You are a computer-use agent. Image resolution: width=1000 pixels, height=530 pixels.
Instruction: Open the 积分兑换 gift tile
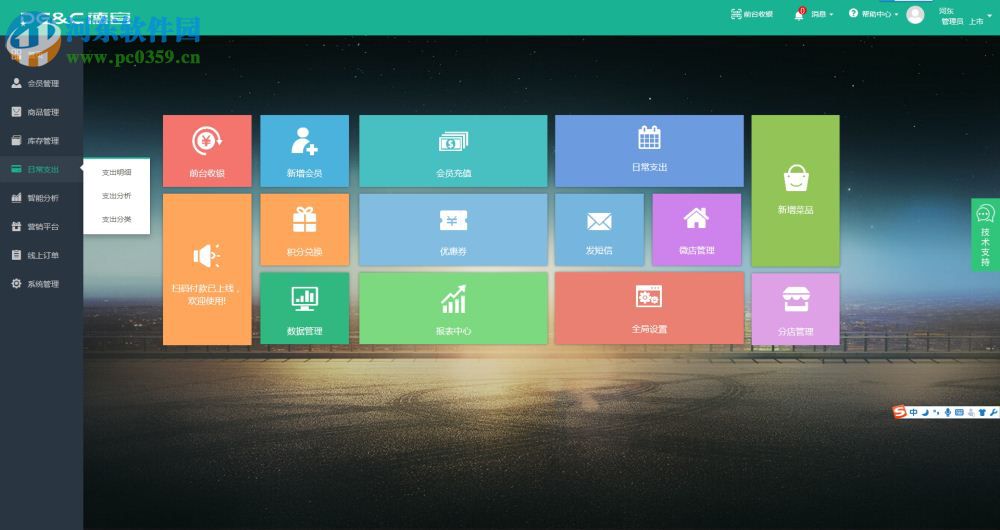[x=304, y=230]
